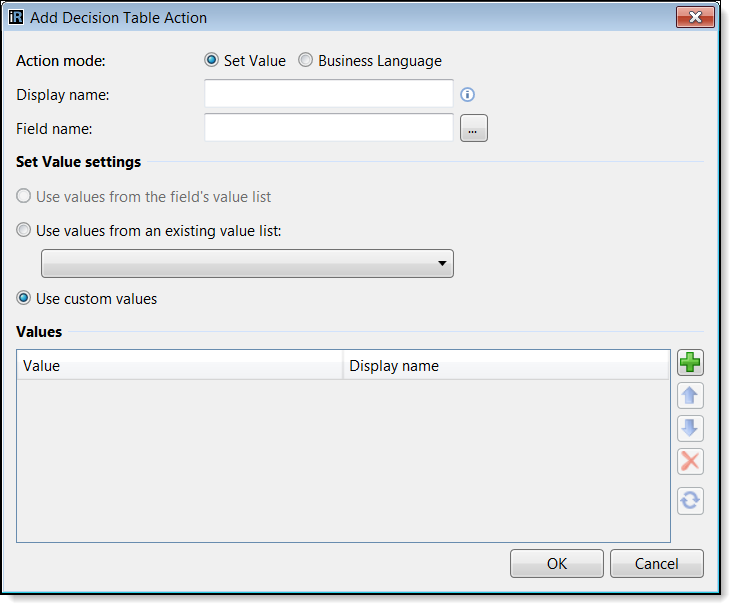This screenshot has height=610, width=736.
Task: Click the Cancel button
Action: tap(657, 564)
